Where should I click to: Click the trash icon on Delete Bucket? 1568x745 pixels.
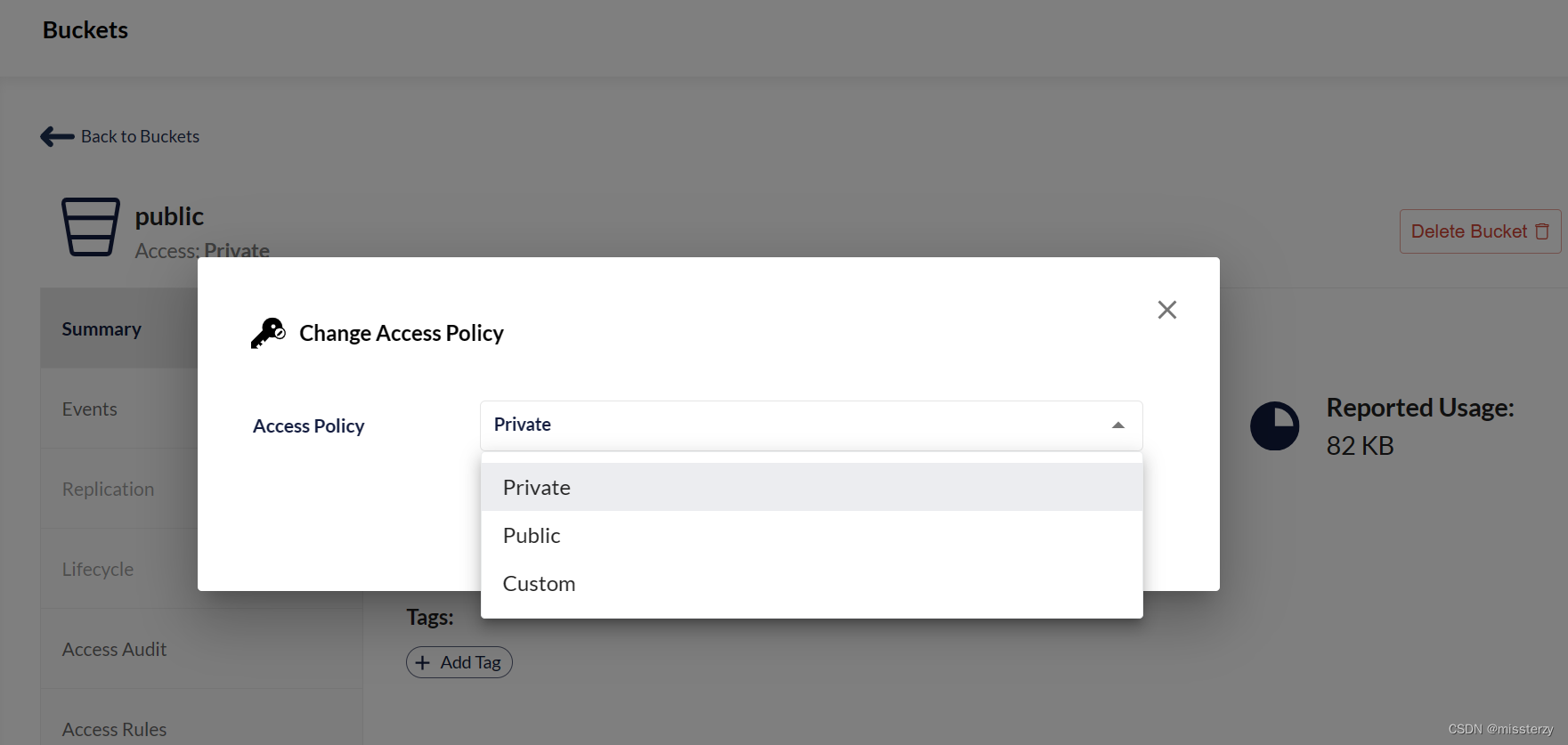1542,231
